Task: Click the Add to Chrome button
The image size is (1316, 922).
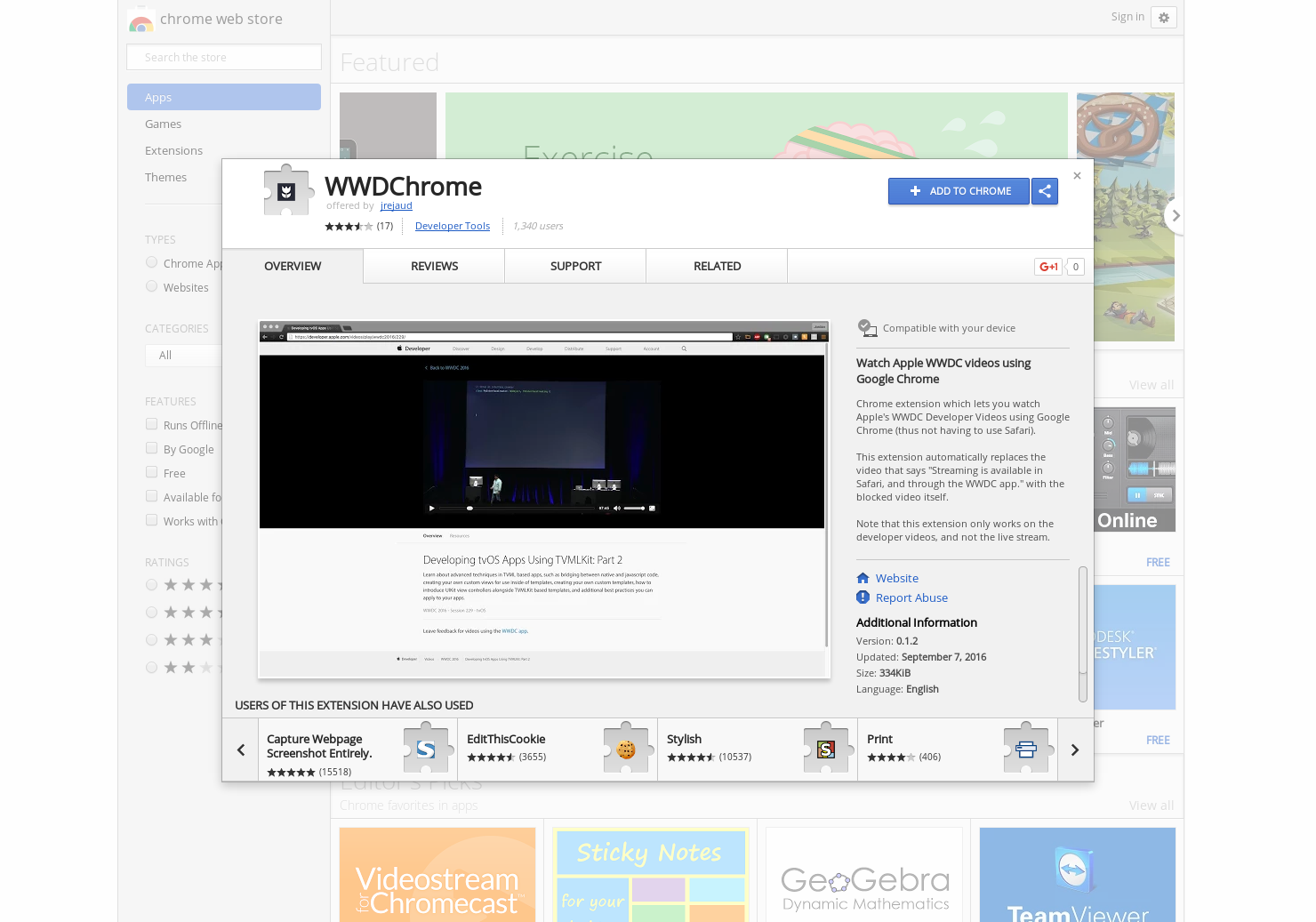Action: pos(959,191)
